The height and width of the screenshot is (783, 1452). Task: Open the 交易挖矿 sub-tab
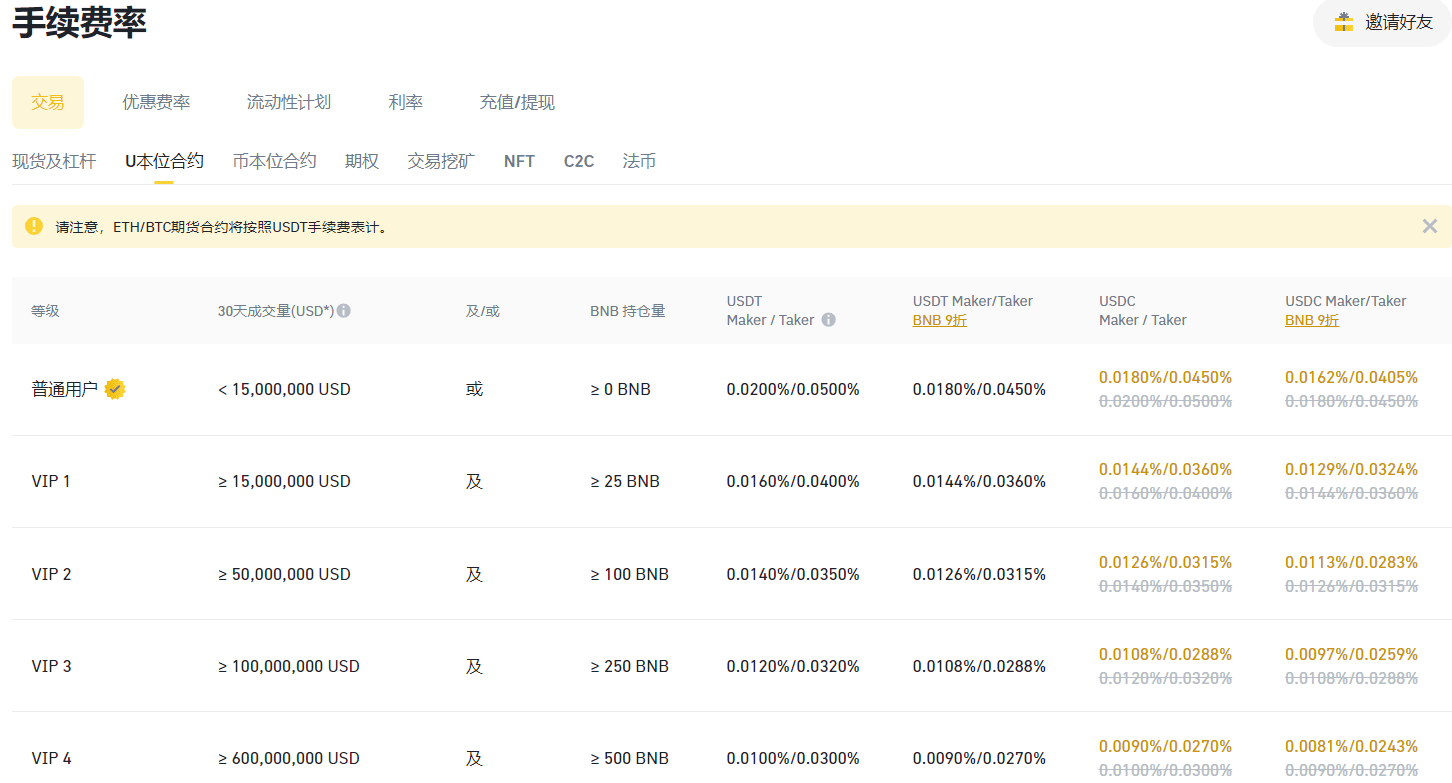tap(441, 161)
